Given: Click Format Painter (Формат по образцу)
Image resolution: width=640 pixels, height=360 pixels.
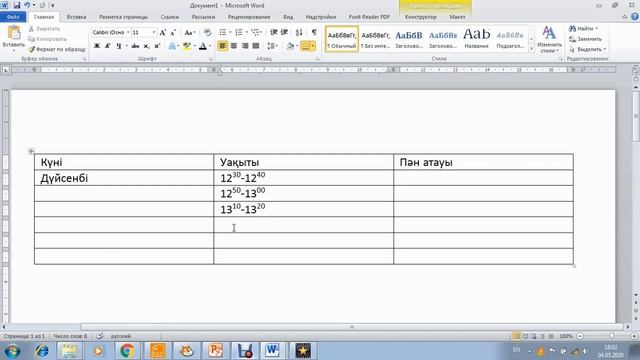Looking at the screenshot, I should coord(57,49).
